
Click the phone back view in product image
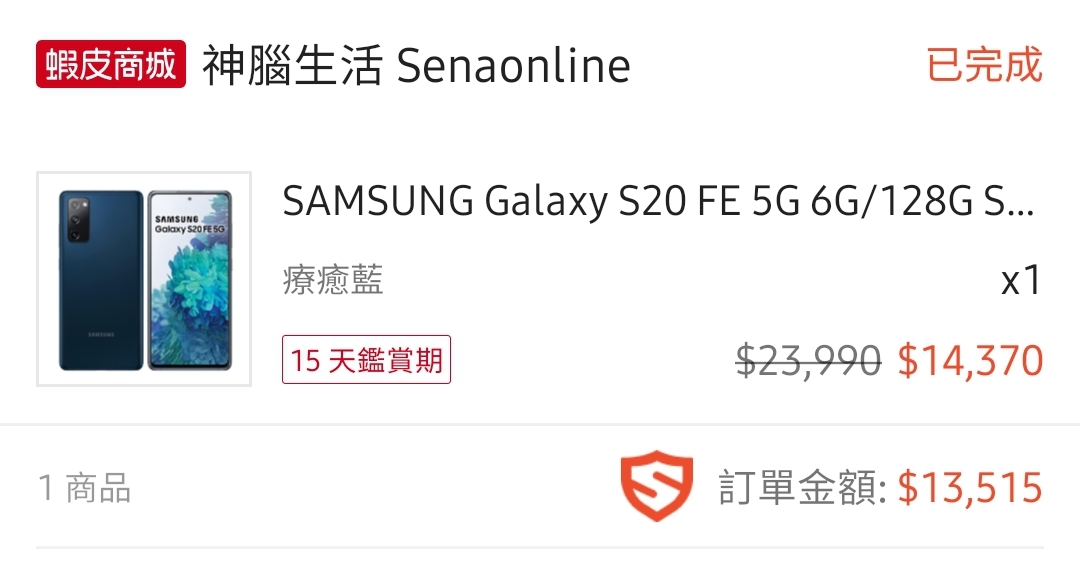(101, 280)
